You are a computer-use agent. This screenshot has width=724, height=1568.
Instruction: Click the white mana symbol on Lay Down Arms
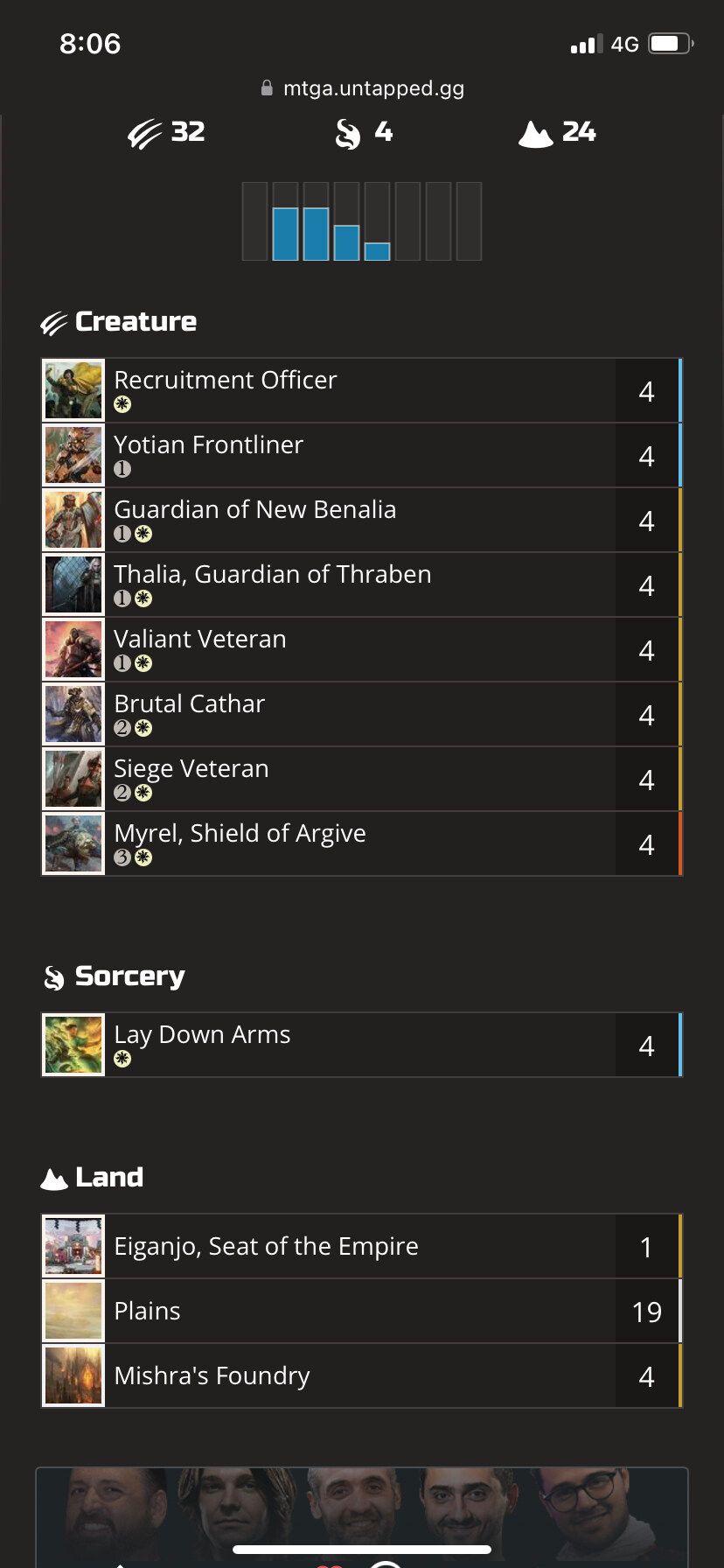click(x=122, y=1059)
